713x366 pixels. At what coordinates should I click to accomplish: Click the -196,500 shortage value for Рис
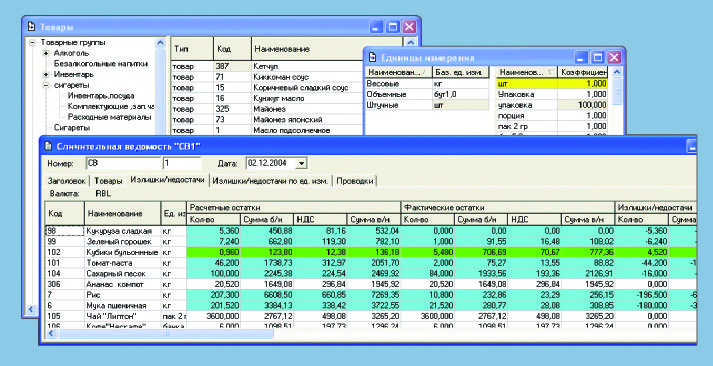click(642, 295)
